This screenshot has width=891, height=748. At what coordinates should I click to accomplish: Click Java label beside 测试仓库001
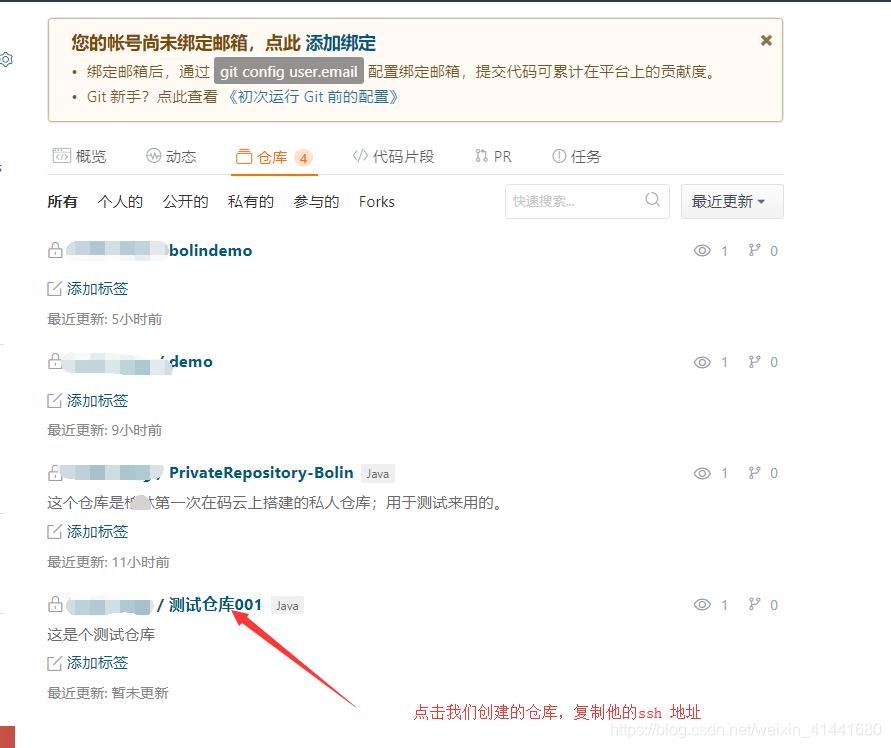pyautogui.click(x=288, y=606)
